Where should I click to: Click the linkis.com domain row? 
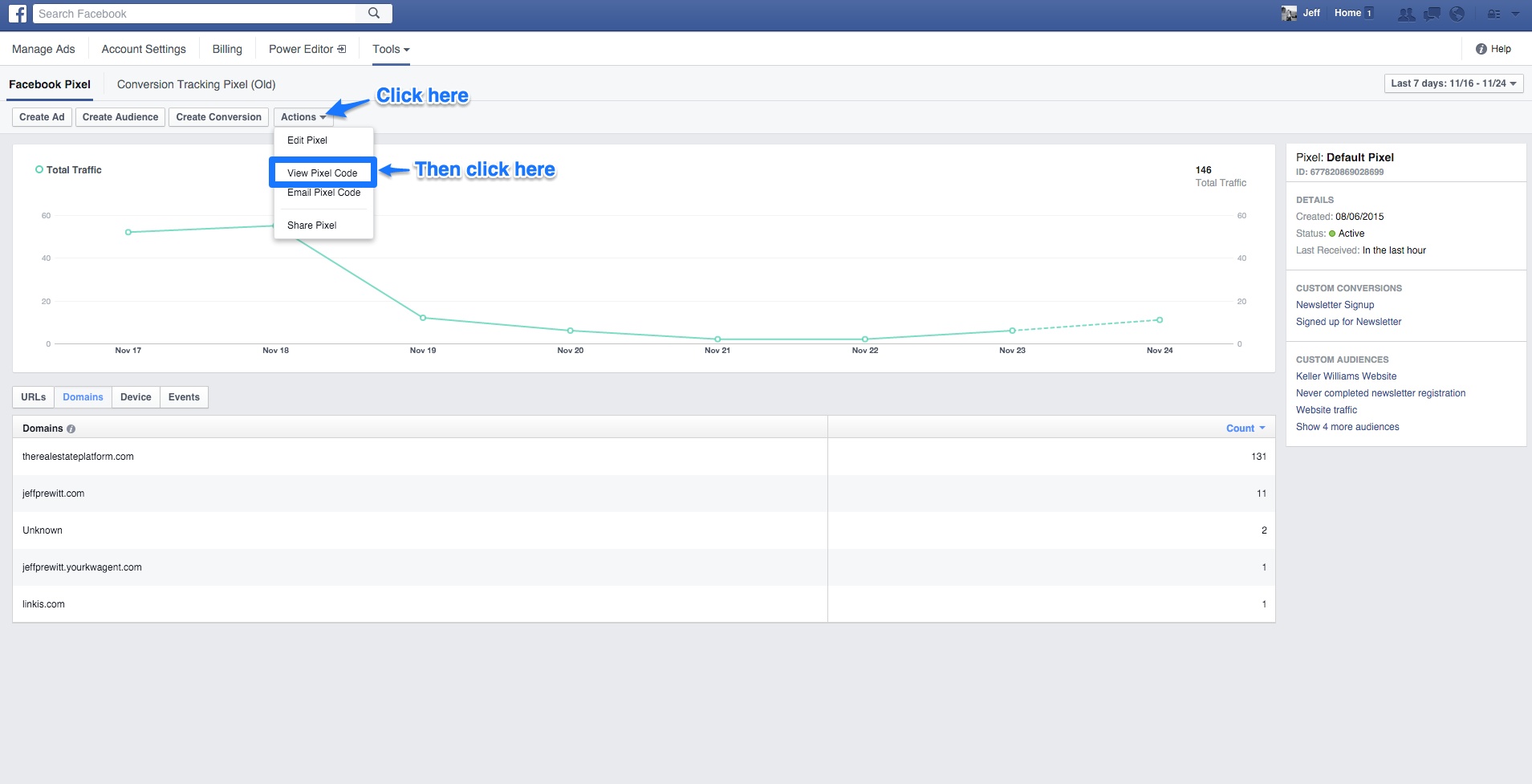[644, 604]
